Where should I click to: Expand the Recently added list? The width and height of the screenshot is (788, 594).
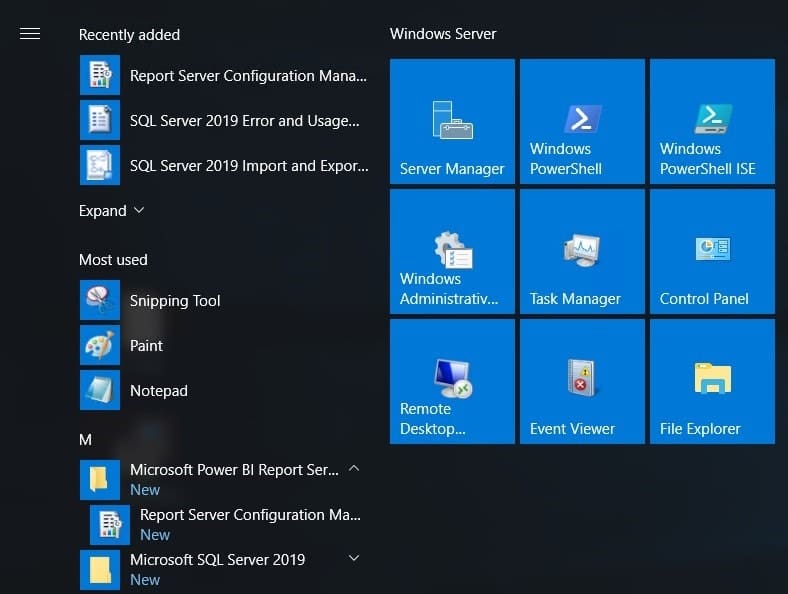112,211
